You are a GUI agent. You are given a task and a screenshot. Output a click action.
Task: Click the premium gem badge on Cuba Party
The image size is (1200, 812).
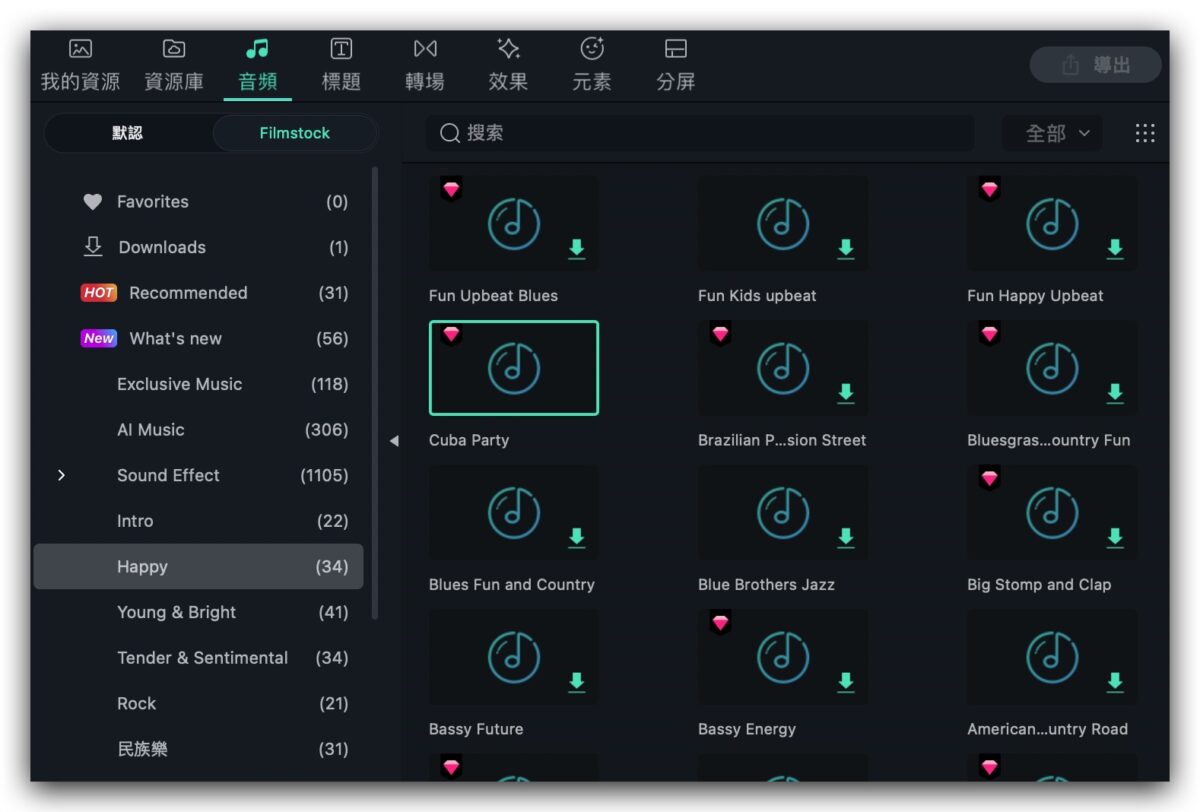tap(451, 334)
